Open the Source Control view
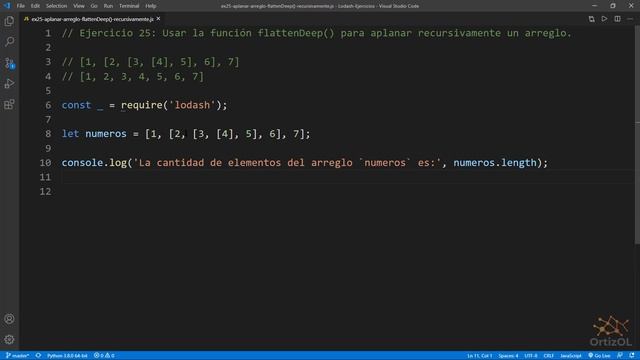Image resolution: width=640 pixels, height=360 pixels. (x=9, y=62)
